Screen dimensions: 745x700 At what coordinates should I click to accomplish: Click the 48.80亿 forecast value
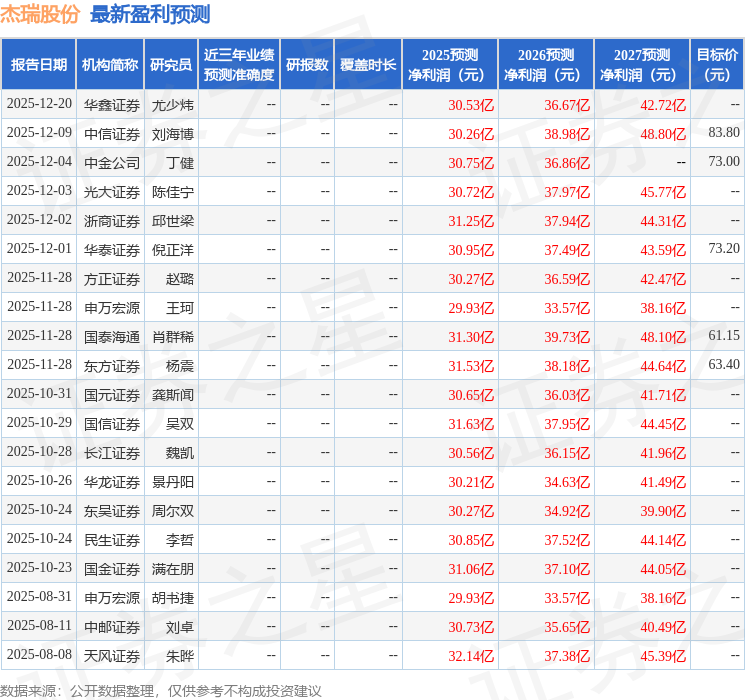click(663, 134)
